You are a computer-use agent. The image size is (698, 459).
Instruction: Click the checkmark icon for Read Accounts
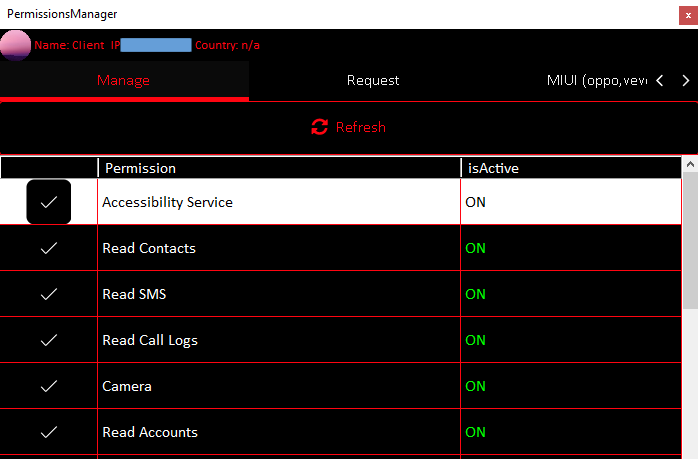click(48, 432)
